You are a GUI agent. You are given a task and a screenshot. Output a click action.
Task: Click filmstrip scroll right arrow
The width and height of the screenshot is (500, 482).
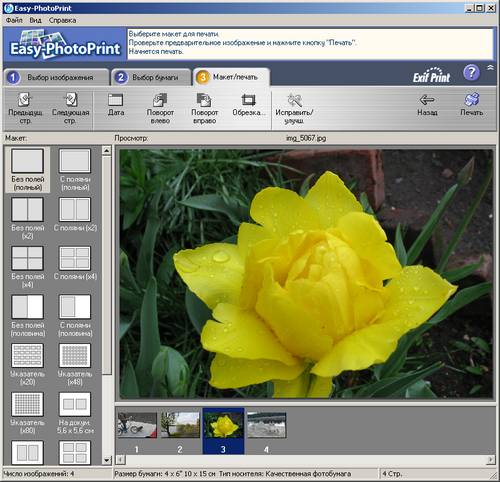pyautogui.click(x=491, y=460)
